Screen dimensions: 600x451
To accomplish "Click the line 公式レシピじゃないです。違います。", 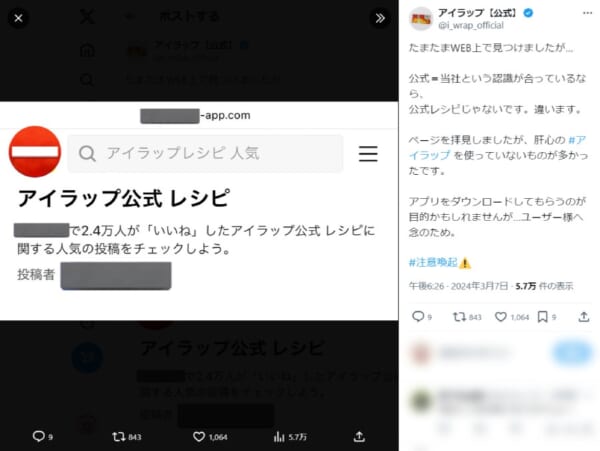I will point(496,109).
